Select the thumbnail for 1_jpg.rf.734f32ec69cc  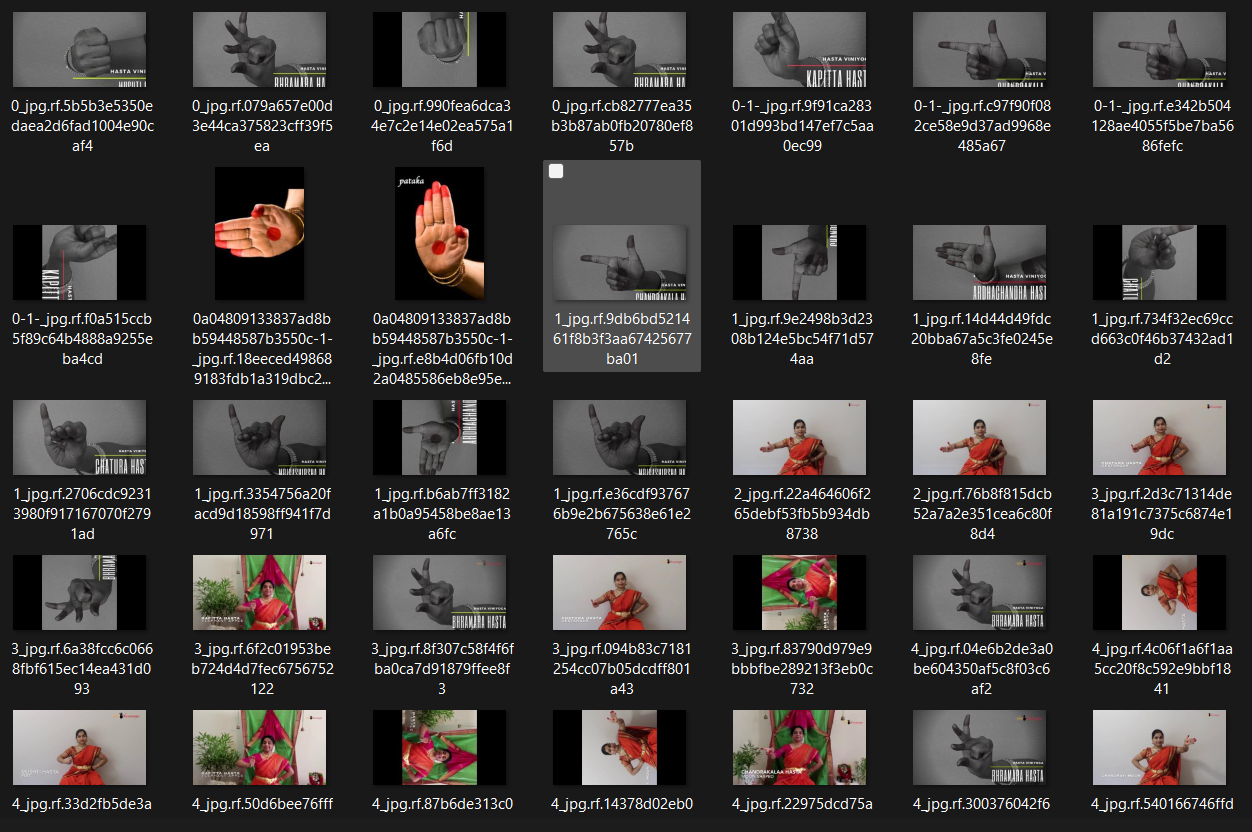pyautogui.click(x=1159, y=262)
